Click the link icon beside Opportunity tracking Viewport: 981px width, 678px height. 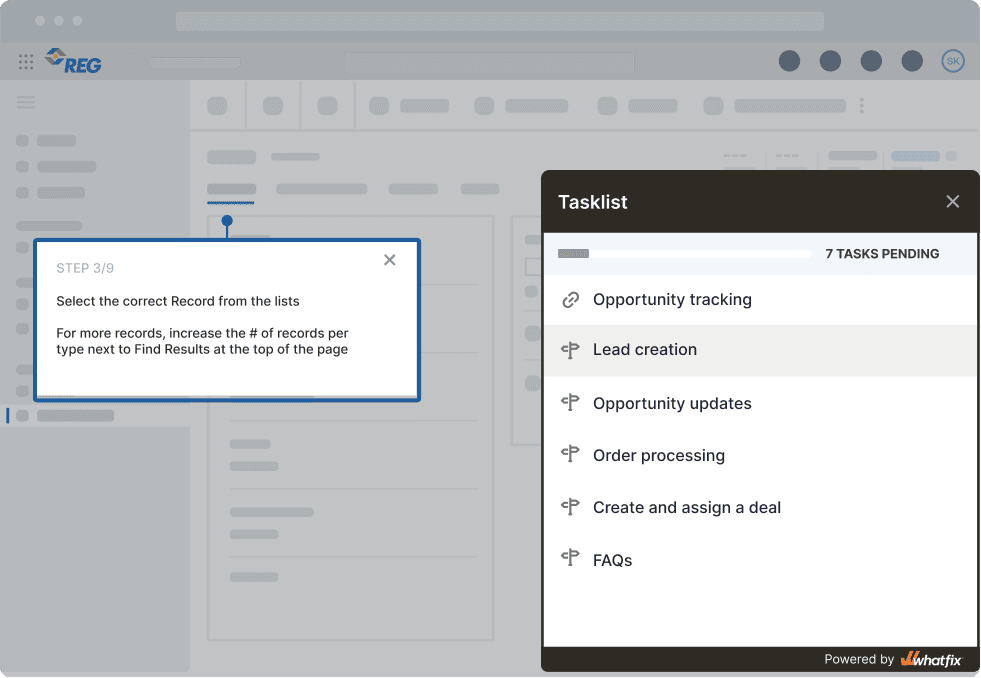570,300
